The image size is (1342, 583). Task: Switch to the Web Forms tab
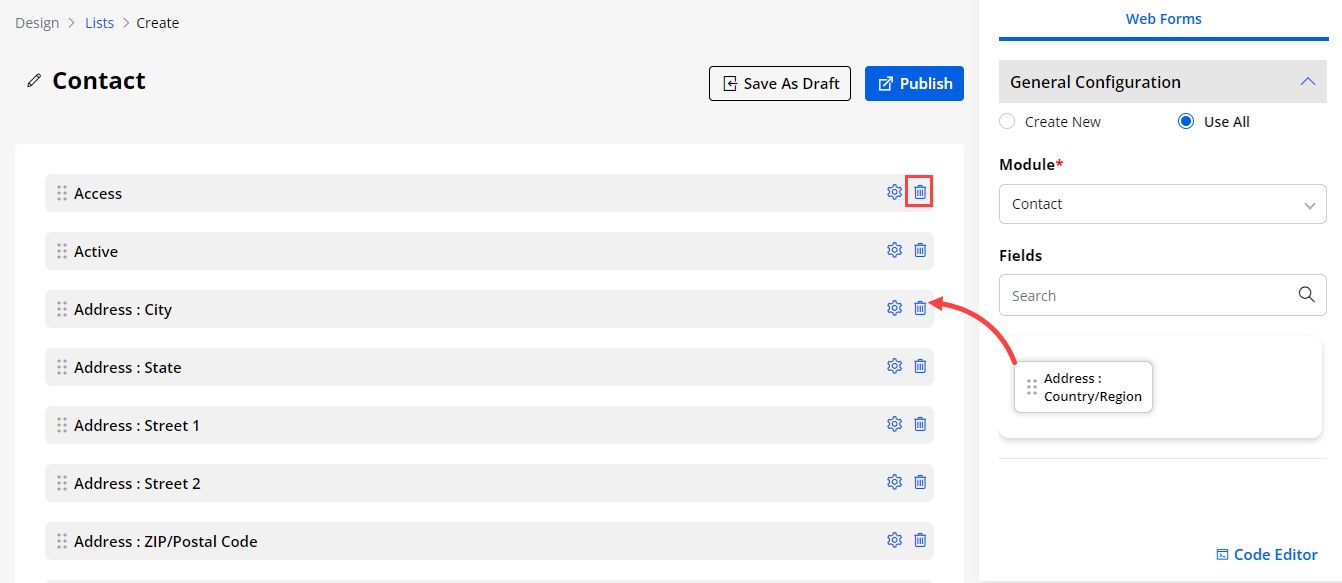(1163, 19)
